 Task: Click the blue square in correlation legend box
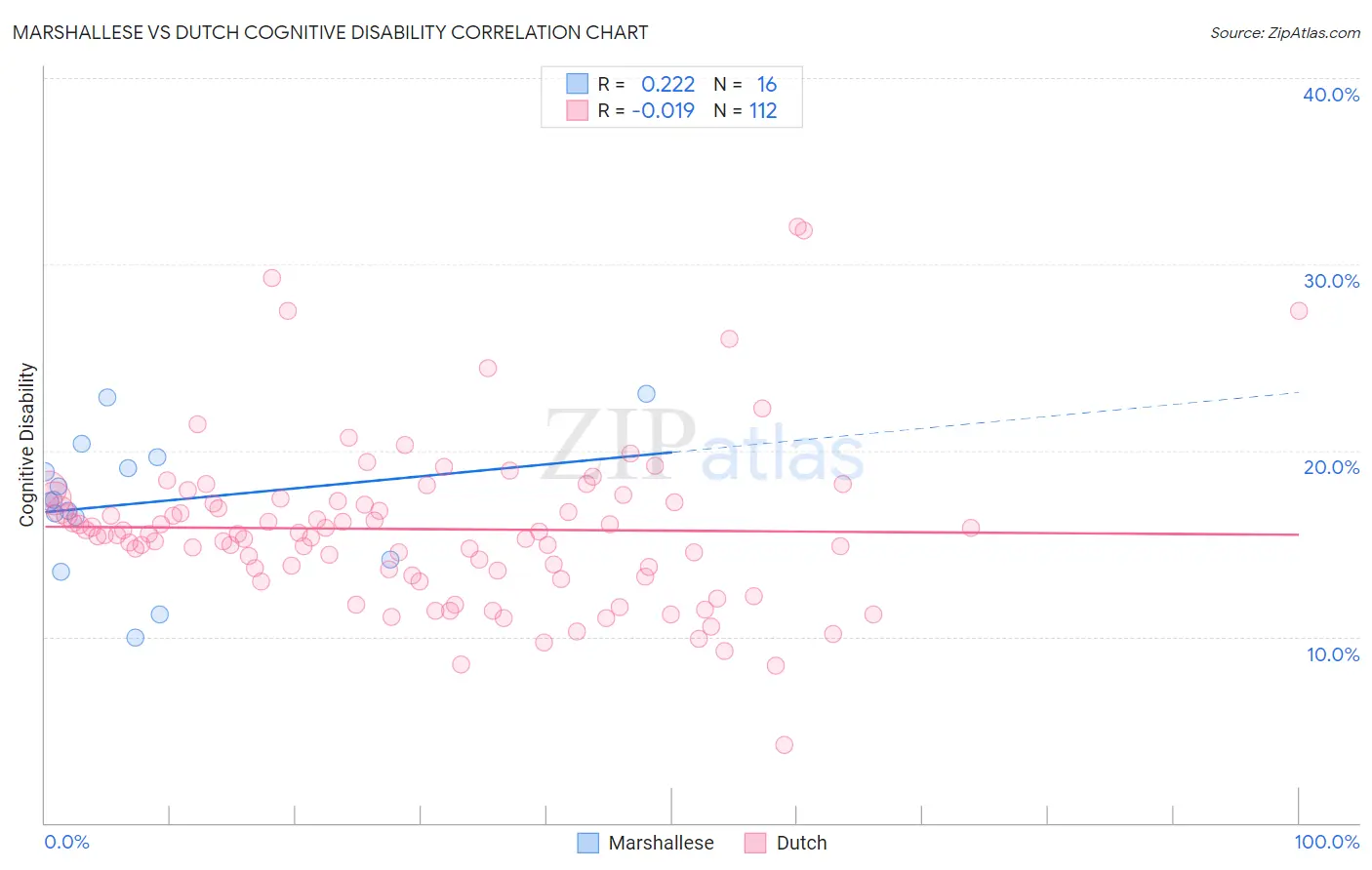578,84
